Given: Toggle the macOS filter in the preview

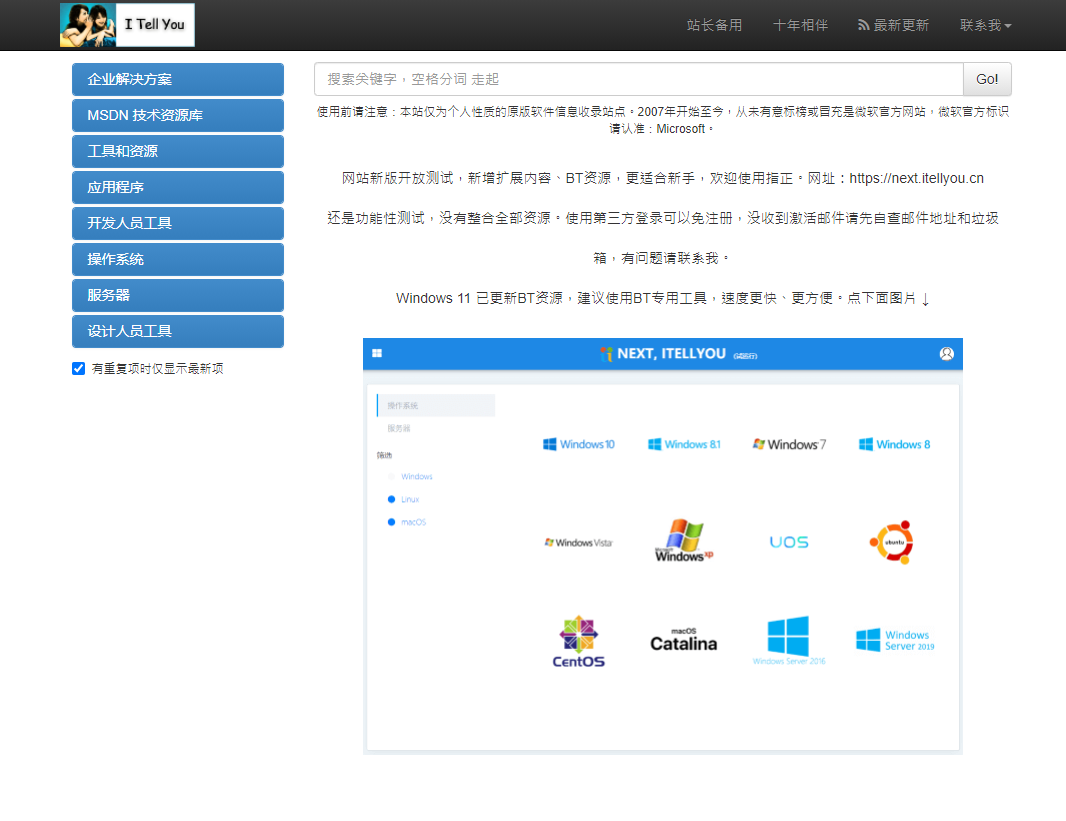Looking at the screenshot, I should point(407,522).
